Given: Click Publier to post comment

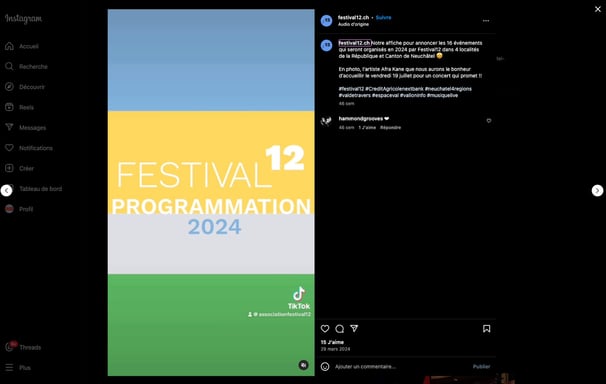Looking at the screenshot, I should 481,366.
